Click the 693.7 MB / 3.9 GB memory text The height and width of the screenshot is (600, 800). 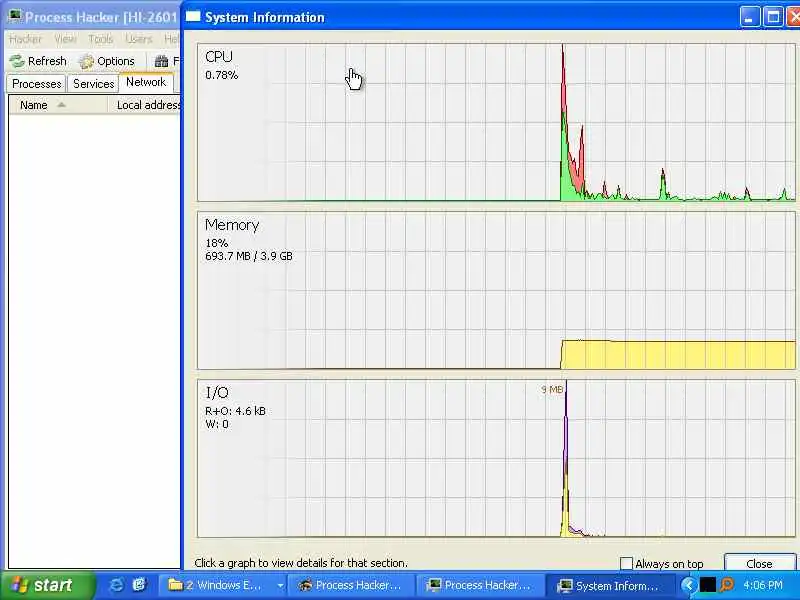[249, 256]
